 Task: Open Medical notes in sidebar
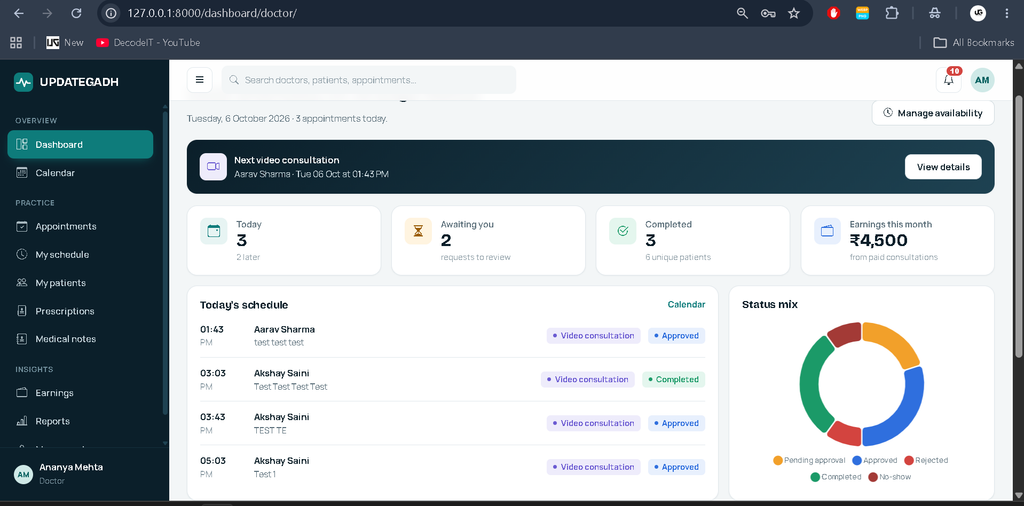[80, 339]
